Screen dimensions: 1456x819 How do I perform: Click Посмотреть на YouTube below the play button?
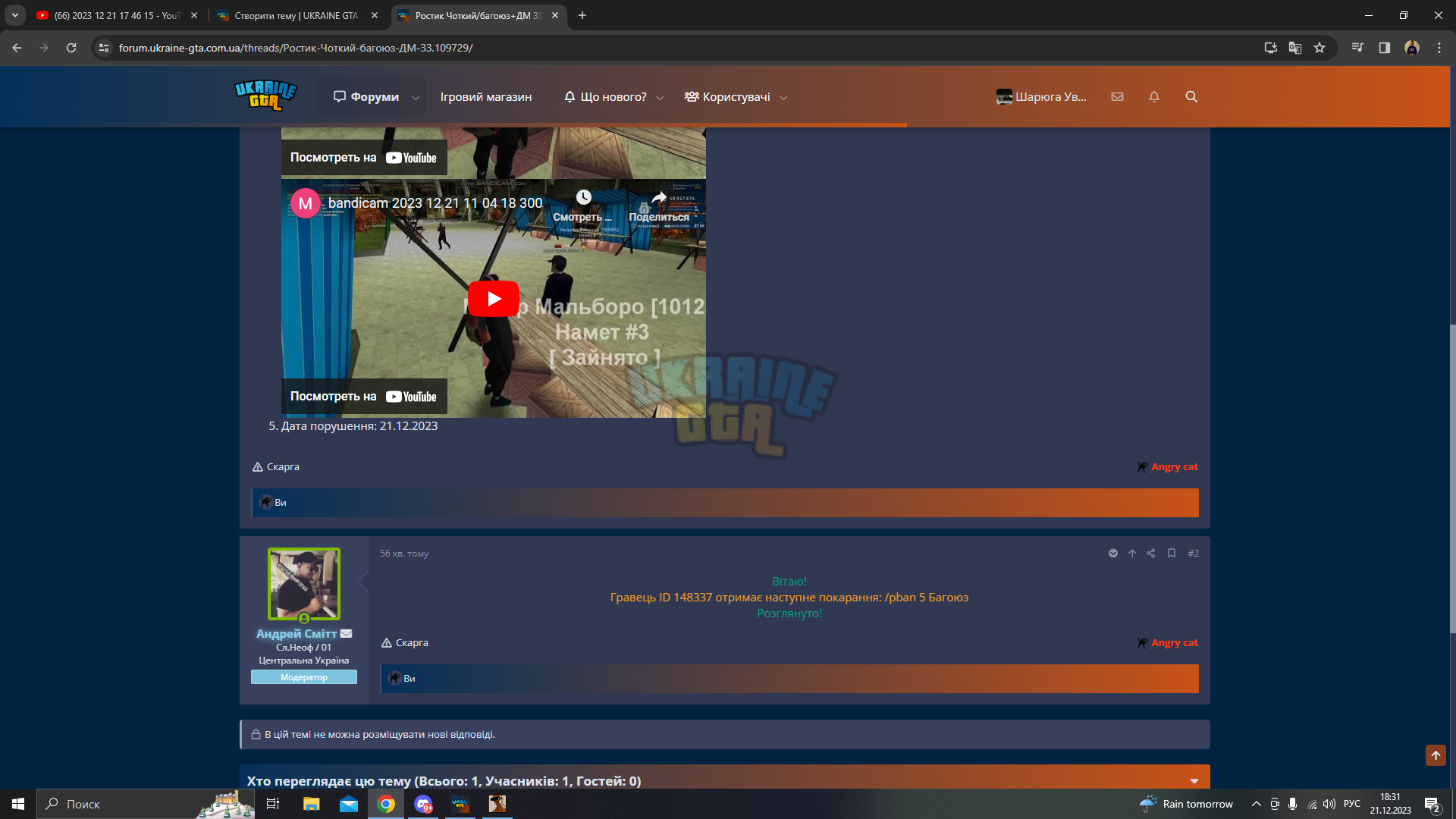pos(364,397)
